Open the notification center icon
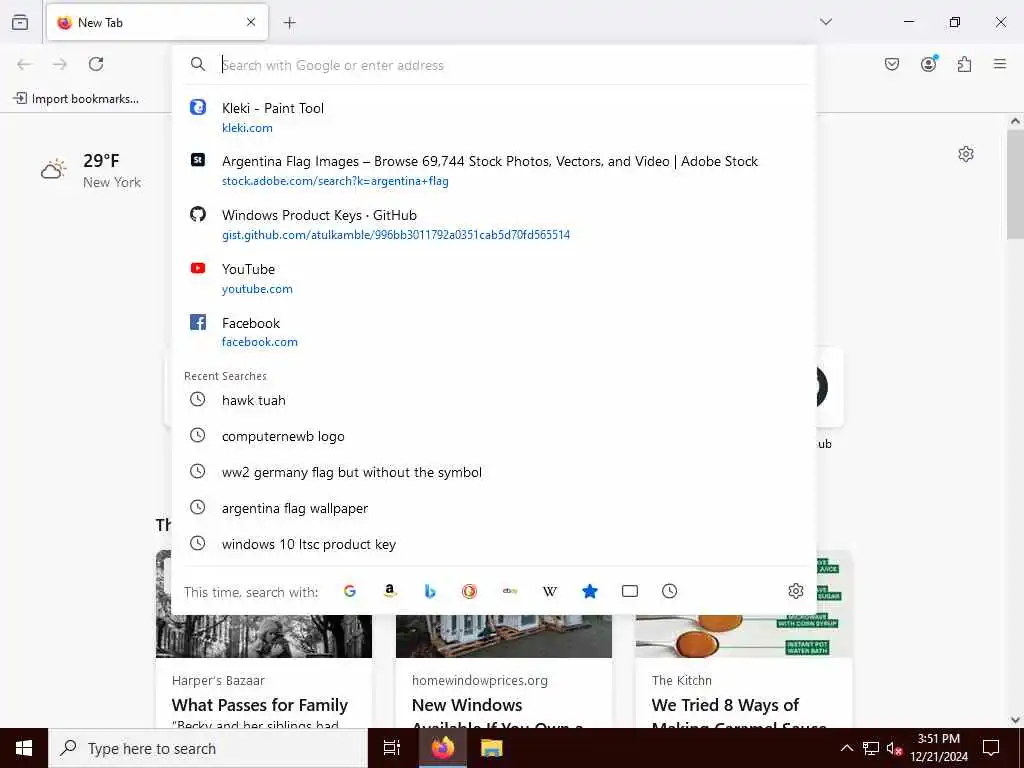This screenshot has height=768, width=1024. click(991, 748)
